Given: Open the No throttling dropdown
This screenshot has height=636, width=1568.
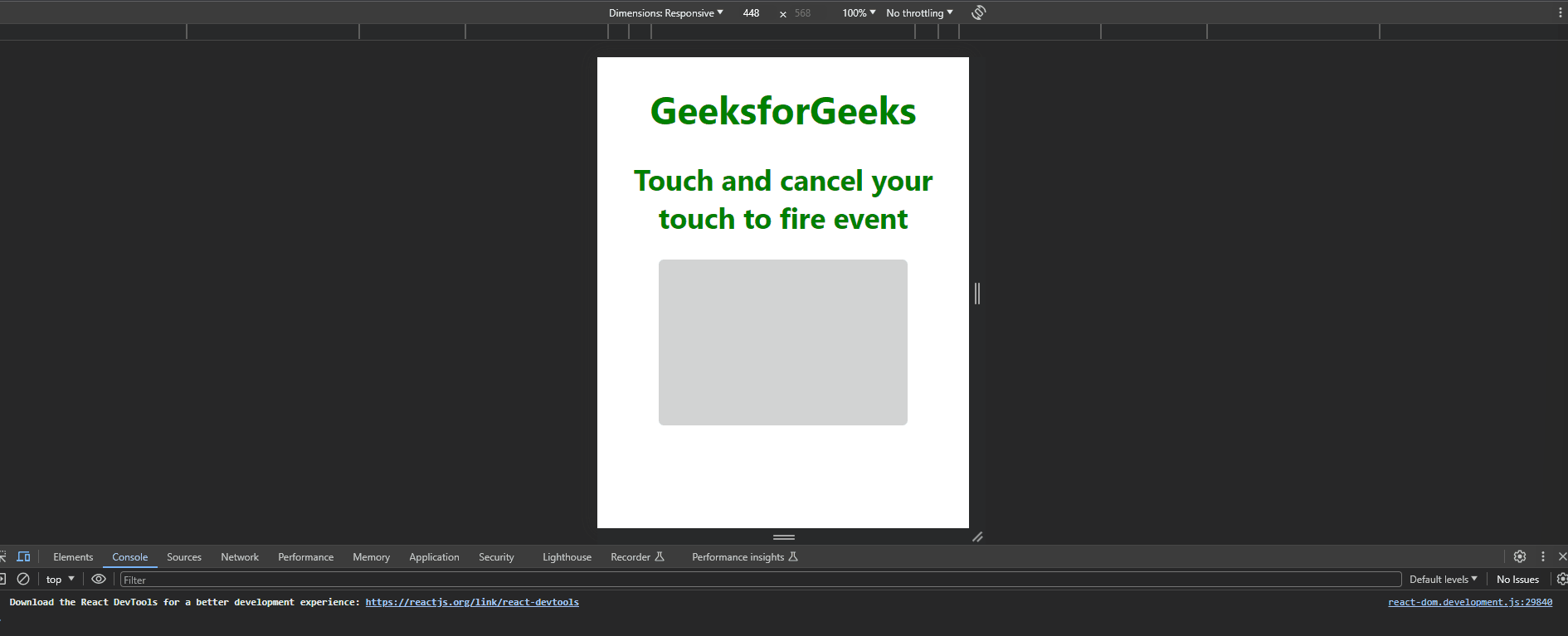Looking at the screenshot, I should (919, 12).
